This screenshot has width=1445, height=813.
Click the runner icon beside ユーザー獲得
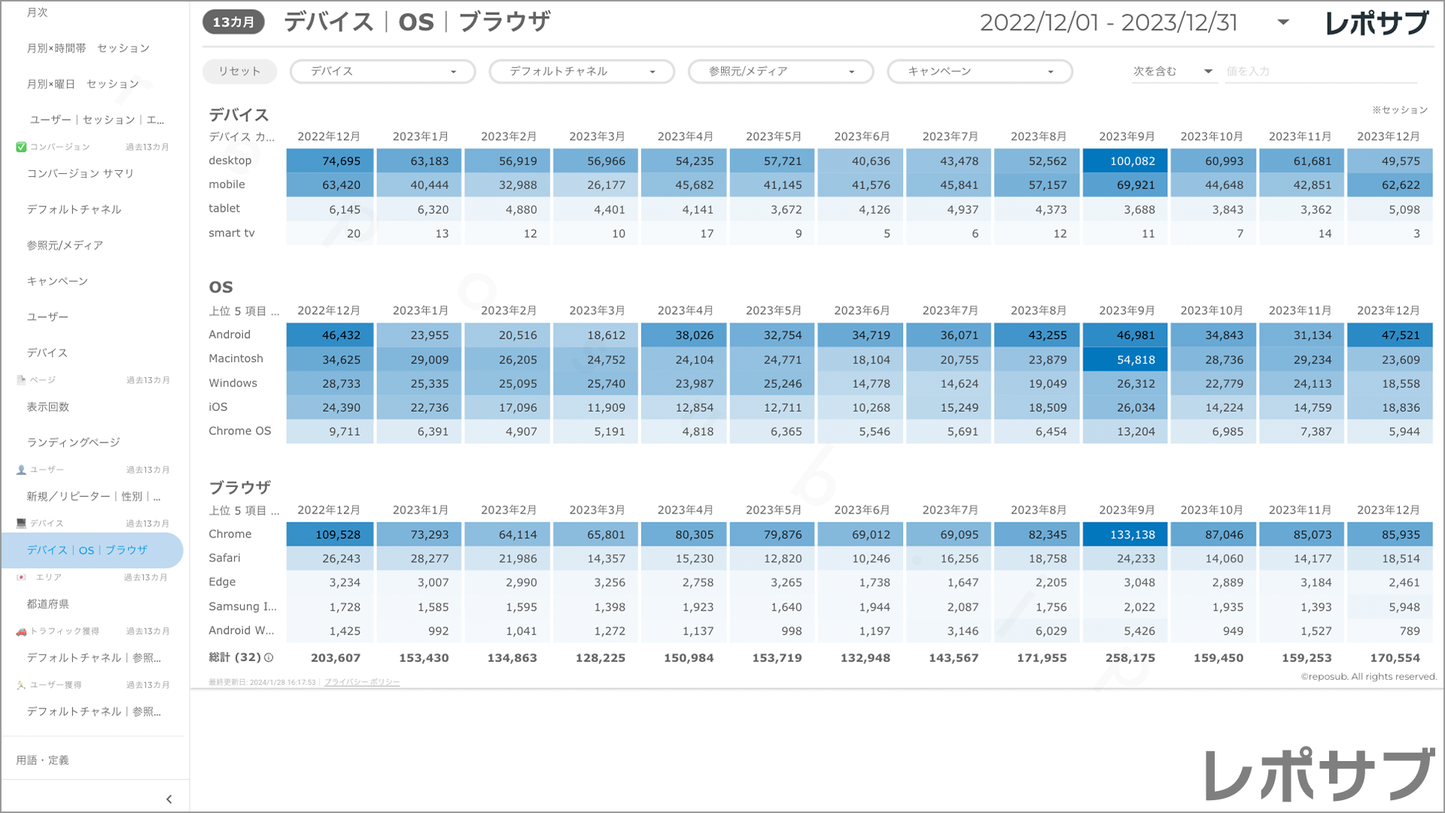click(21, 686)
